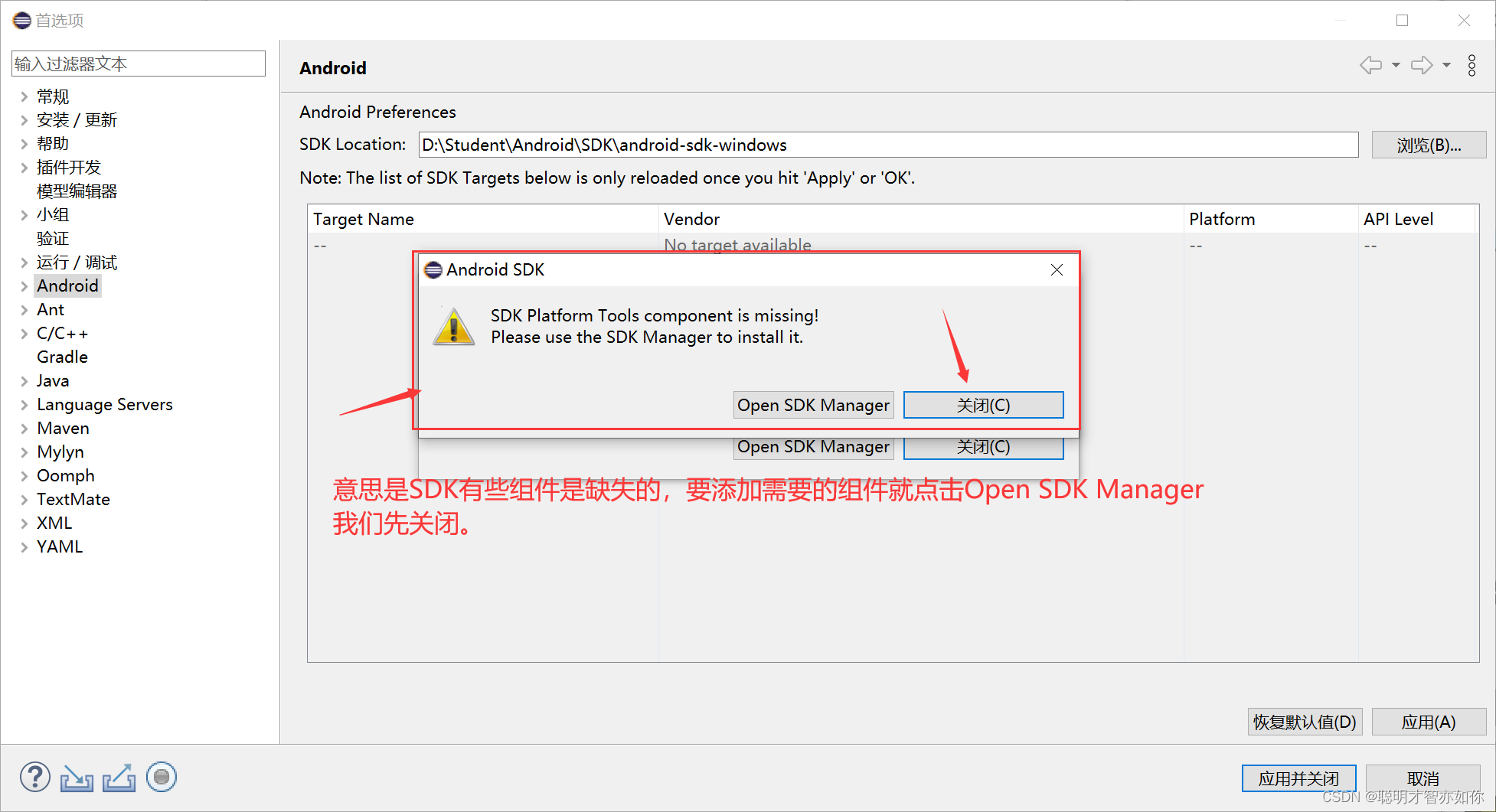Select Oomph in the preferences tree
Screen dimensions: 1496x812
pos(66,476)
